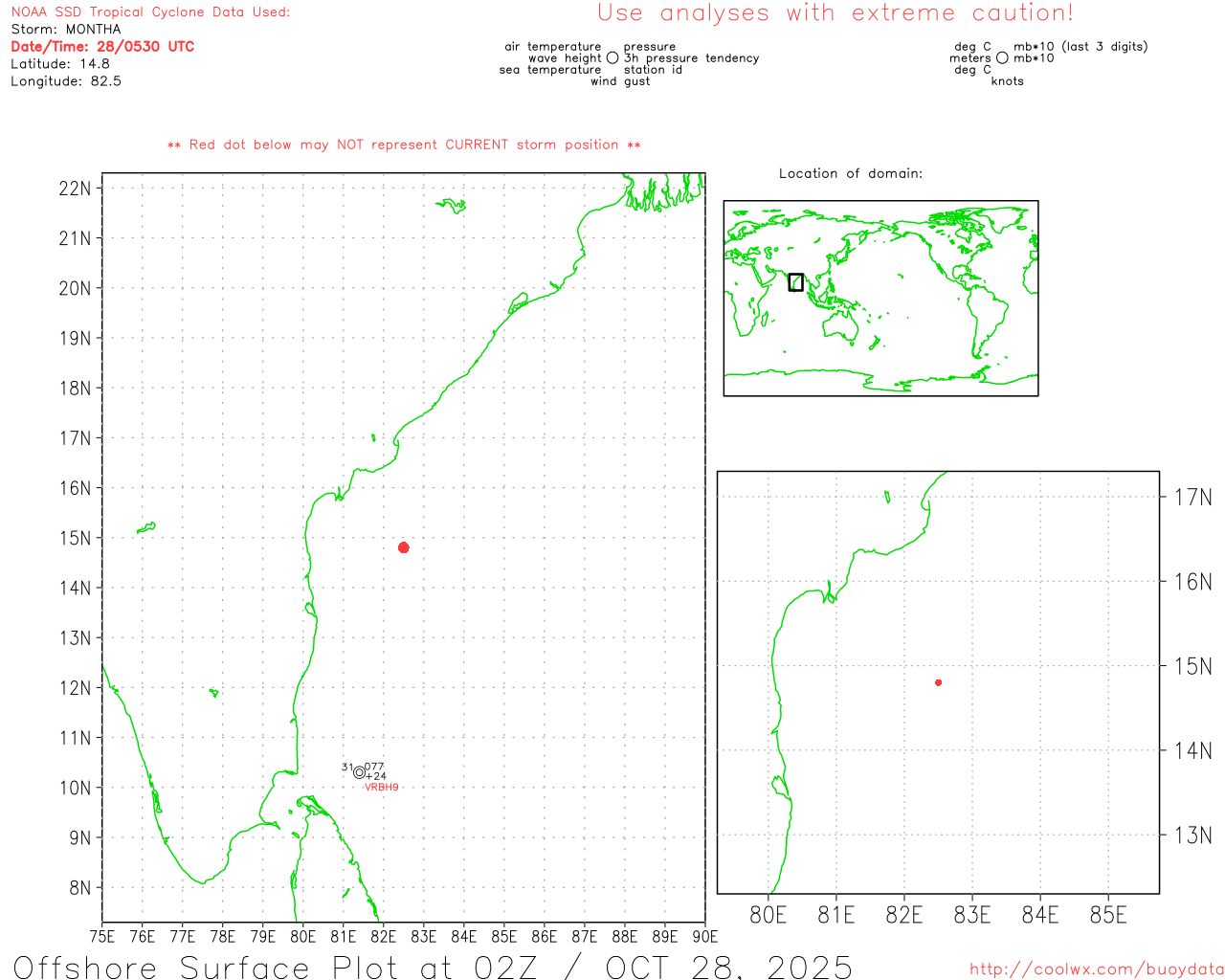Screen dimensions: 1225x980
Task: Click 'meters' unit label in legend
Action: [x=970, y=58]
